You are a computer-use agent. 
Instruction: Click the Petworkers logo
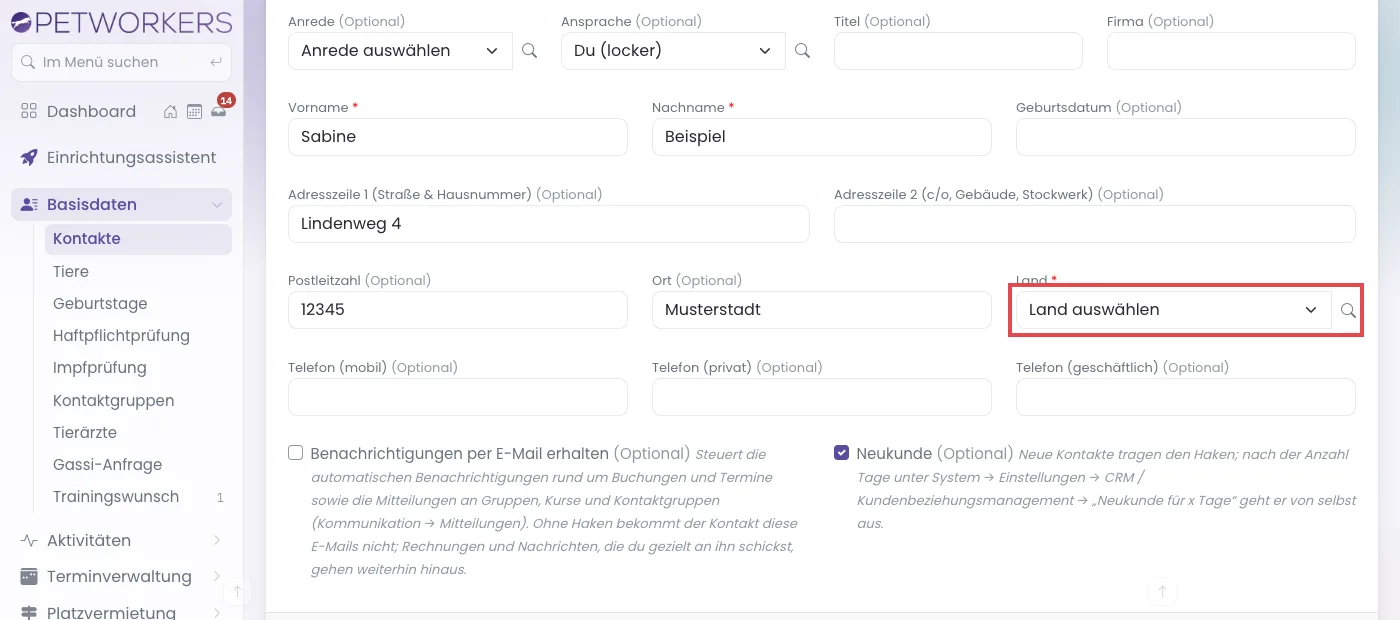coord(122,21)
